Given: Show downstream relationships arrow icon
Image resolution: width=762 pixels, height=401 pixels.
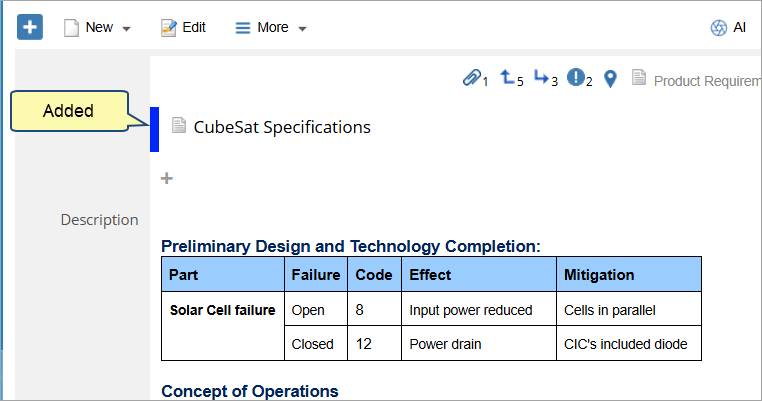Looking at the screenshot, I should 542,78.
